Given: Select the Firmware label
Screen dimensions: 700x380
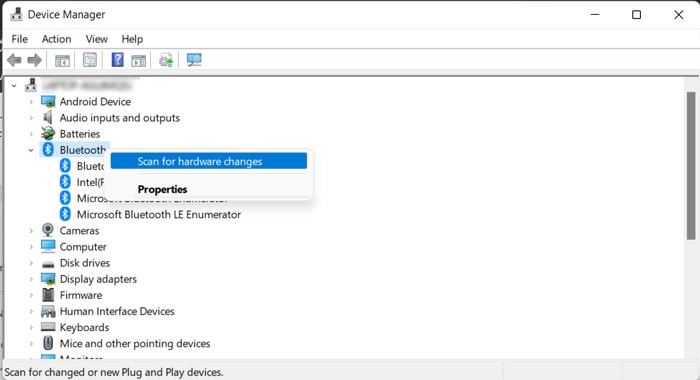Looking at the screenshot, I should coord(81,295).
